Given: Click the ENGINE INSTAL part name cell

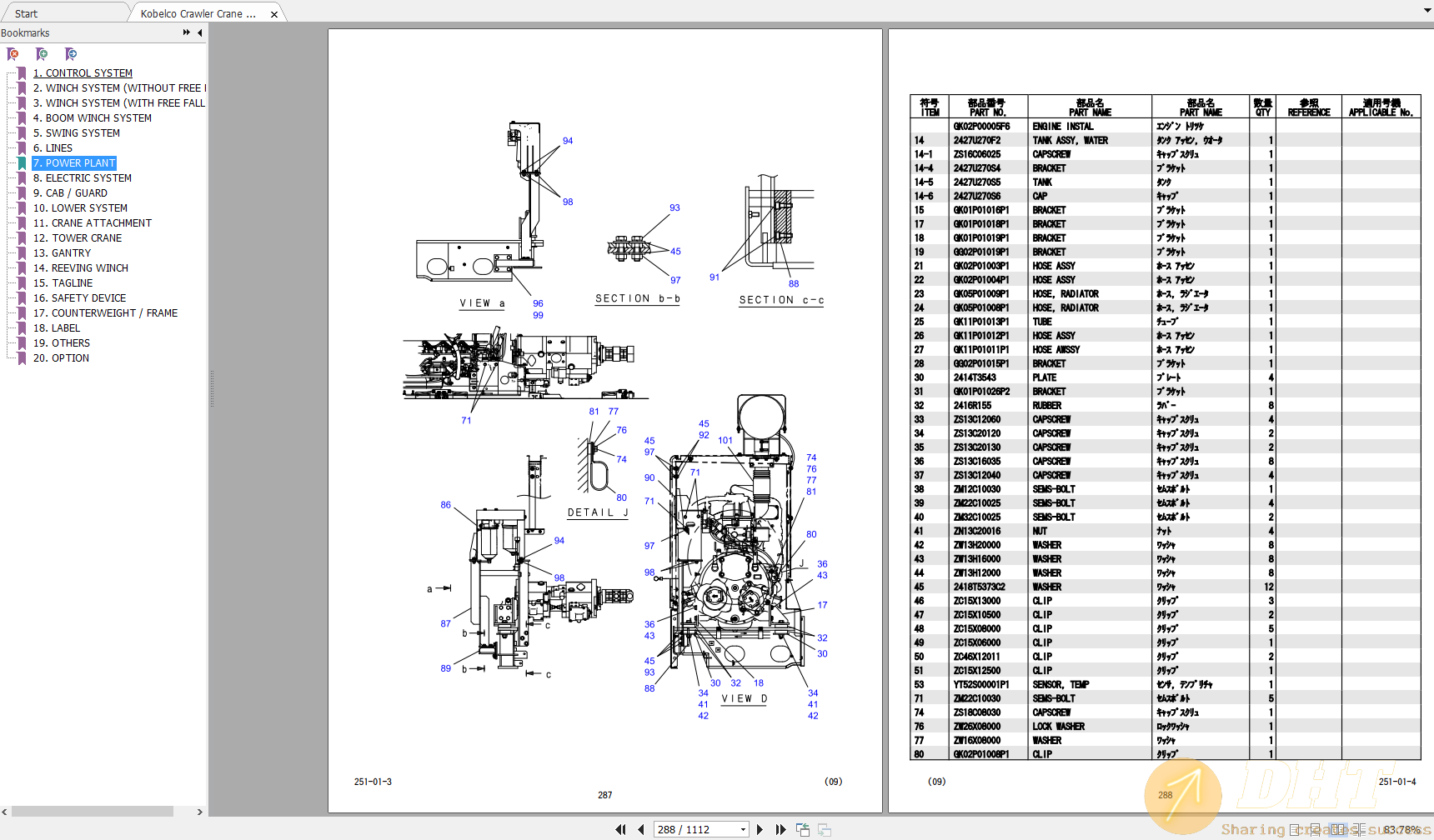Looking at the screenshot, I should pos(1062,127).
